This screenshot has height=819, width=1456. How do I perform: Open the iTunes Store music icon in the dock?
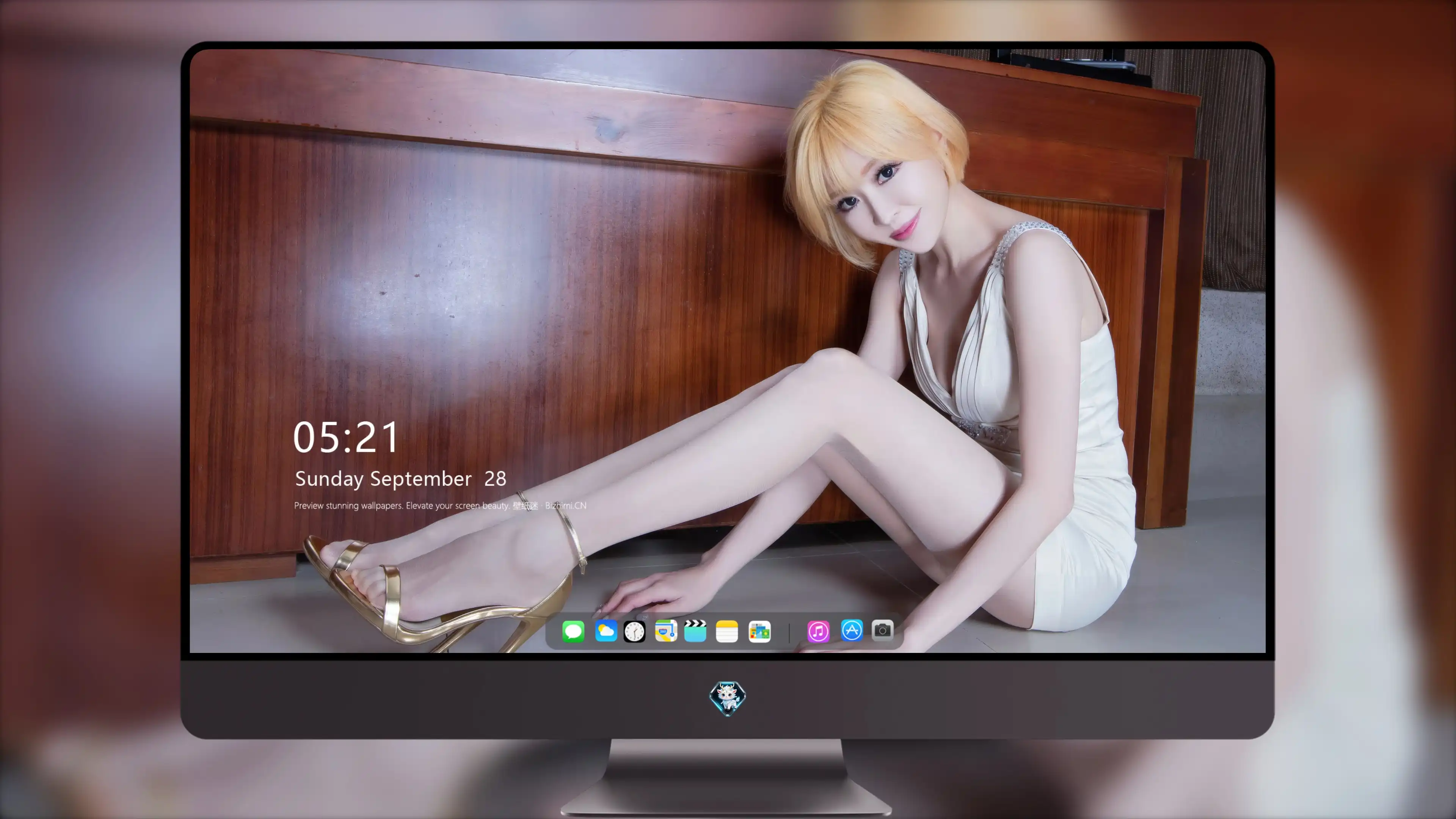click(x=819, y=631)
